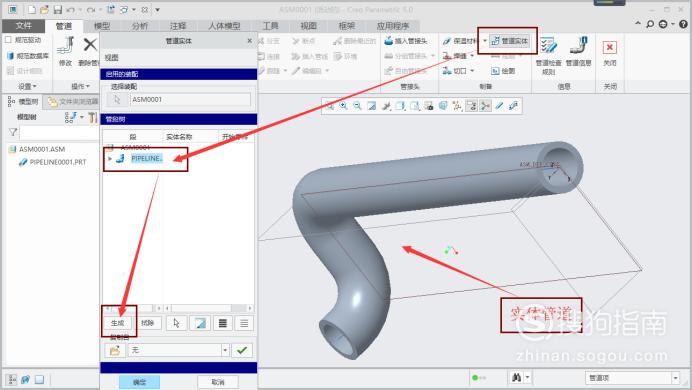
Task: Click the 拭除 button
Action: 147,323
